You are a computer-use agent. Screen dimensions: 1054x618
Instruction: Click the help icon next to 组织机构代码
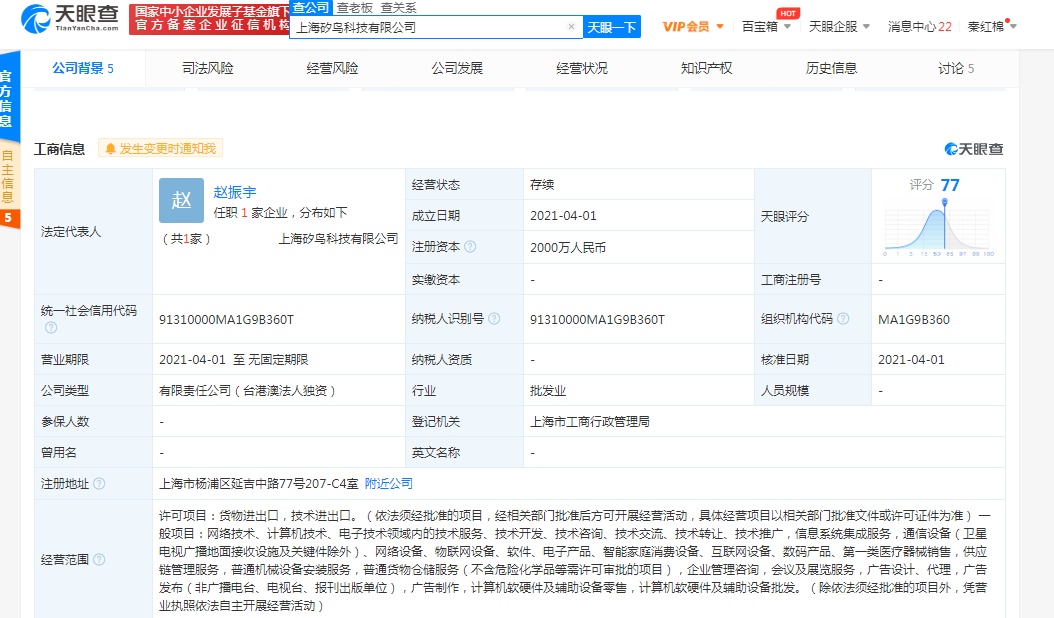(843, 319)
